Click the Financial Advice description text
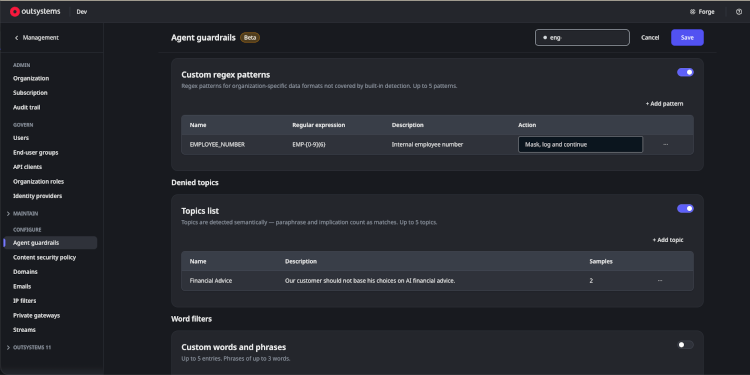The image size is (750, 375). click(370, 281)
